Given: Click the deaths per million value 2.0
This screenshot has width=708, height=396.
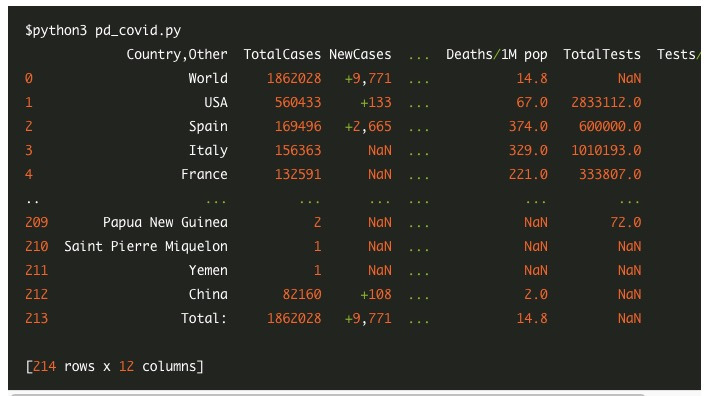Looking at the screenshot, I should pos(536,294).
